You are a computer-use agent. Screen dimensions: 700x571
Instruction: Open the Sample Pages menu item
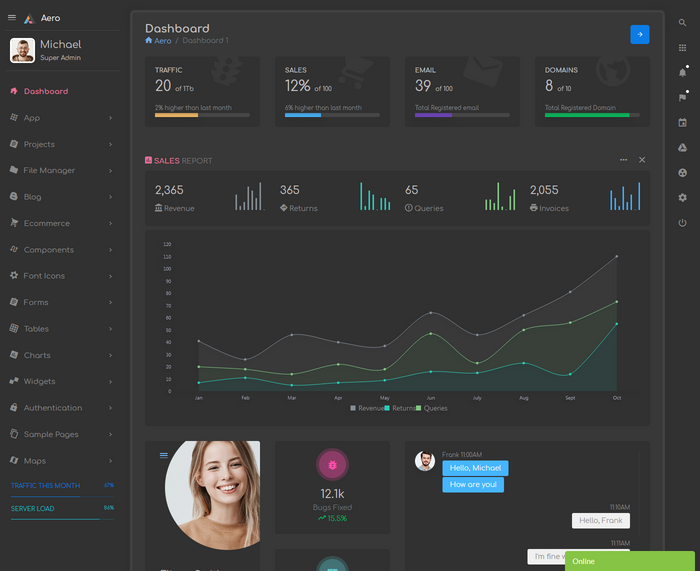62,434
